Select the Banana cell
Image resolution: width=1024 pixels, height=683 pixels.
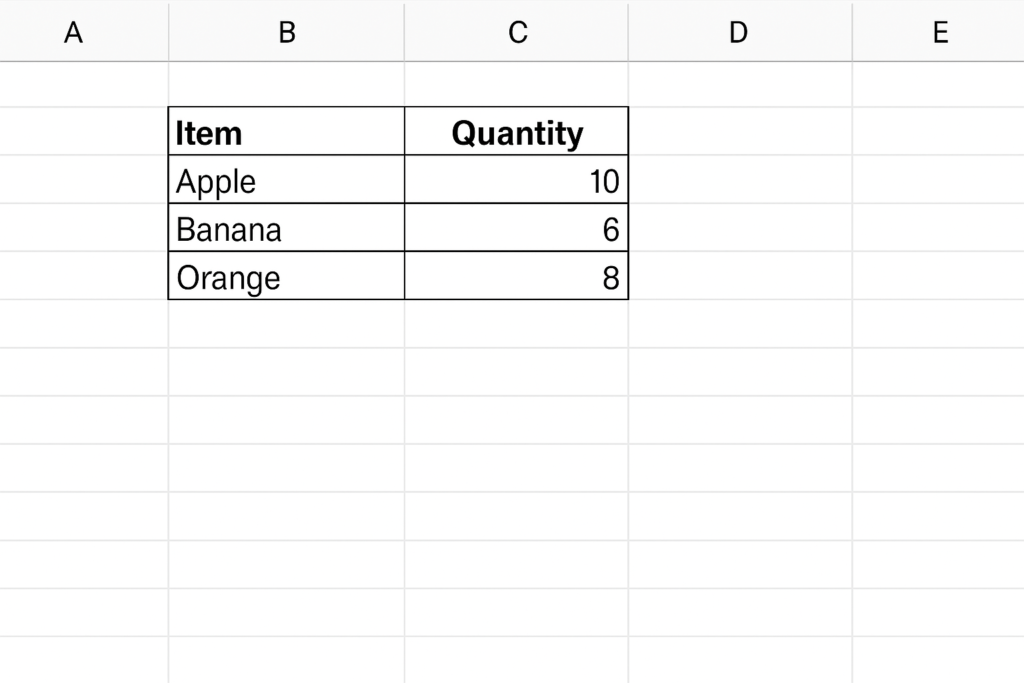pyautogui.click(x=286, y=228)
